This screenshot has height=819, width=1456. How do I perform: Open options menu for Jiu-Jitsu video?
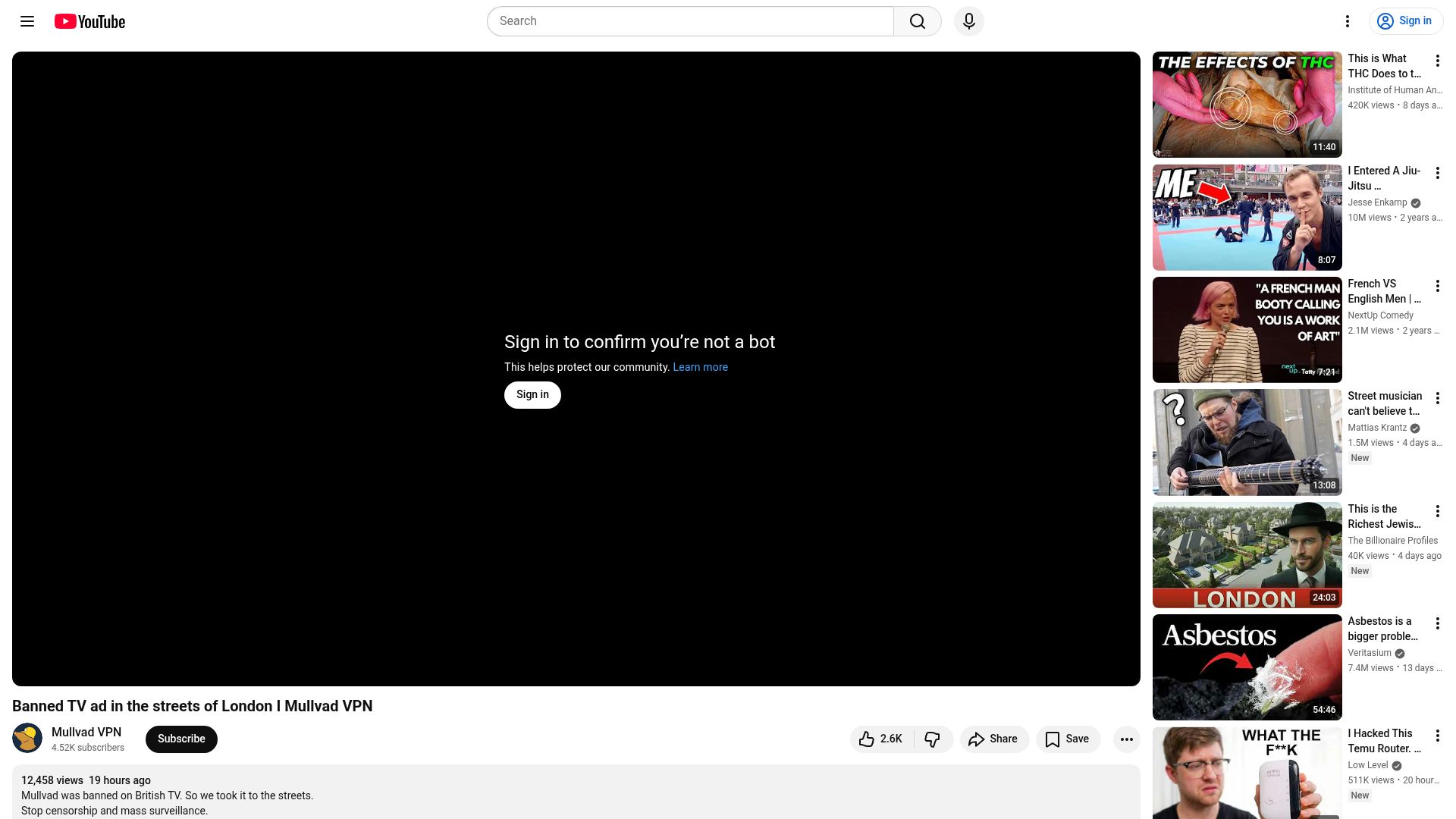[x=1437, y=173]
